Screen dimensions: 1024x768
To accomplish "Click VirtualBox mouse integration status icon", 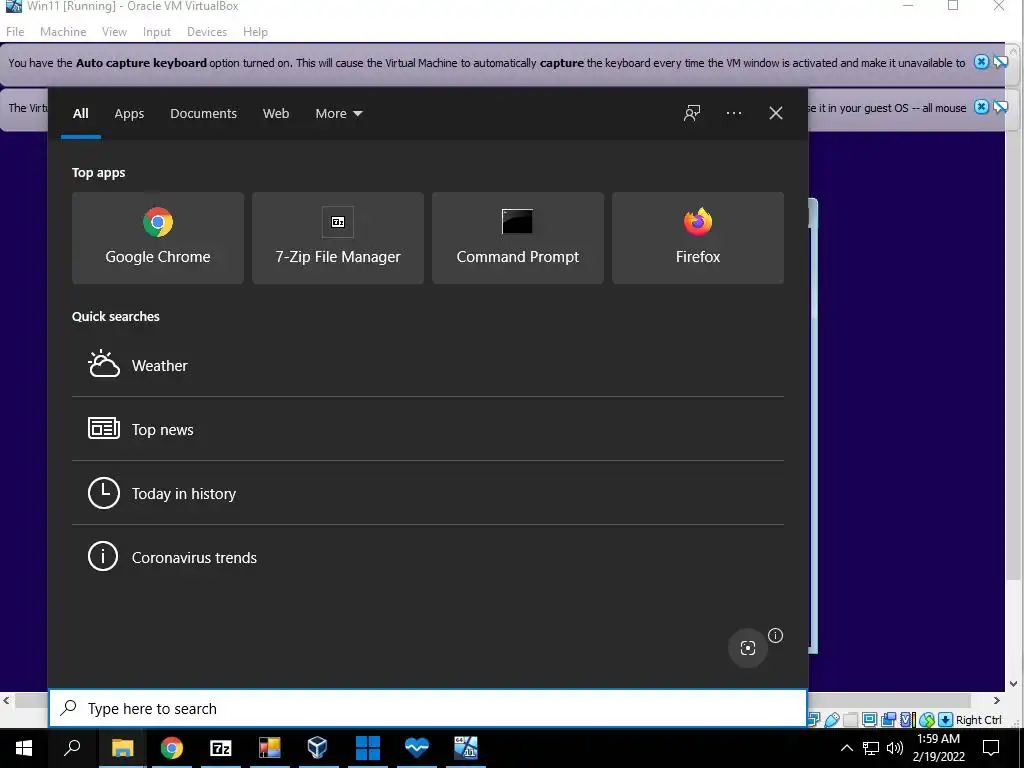I will coord(927,720).
